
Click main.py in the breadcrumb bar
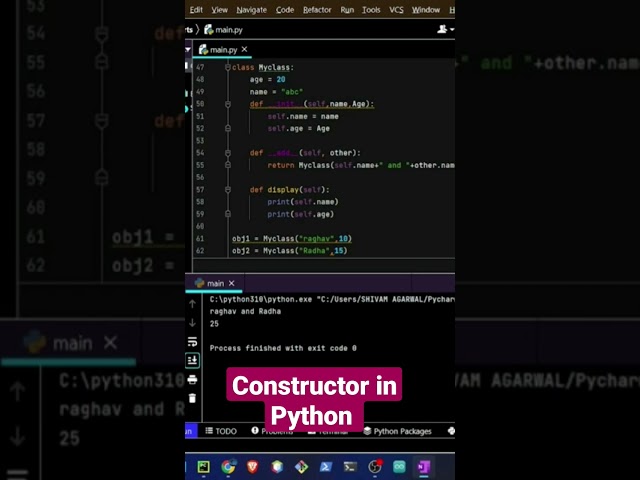tap(224, 30)
